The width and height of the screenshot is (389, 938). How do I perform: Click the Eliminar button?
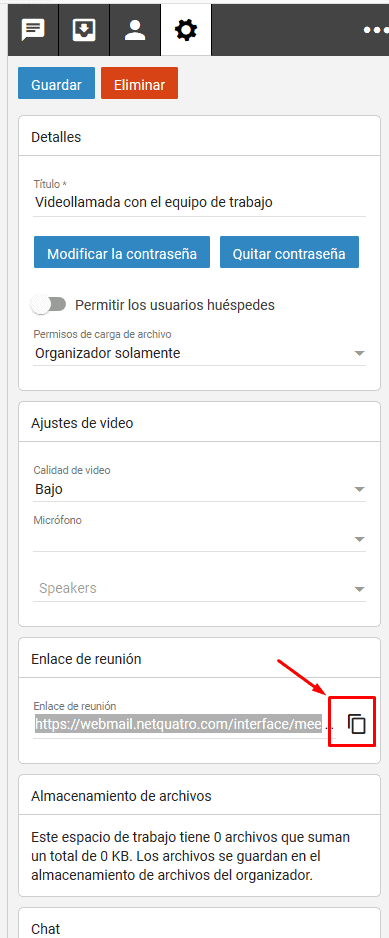[x=139, y=84]
